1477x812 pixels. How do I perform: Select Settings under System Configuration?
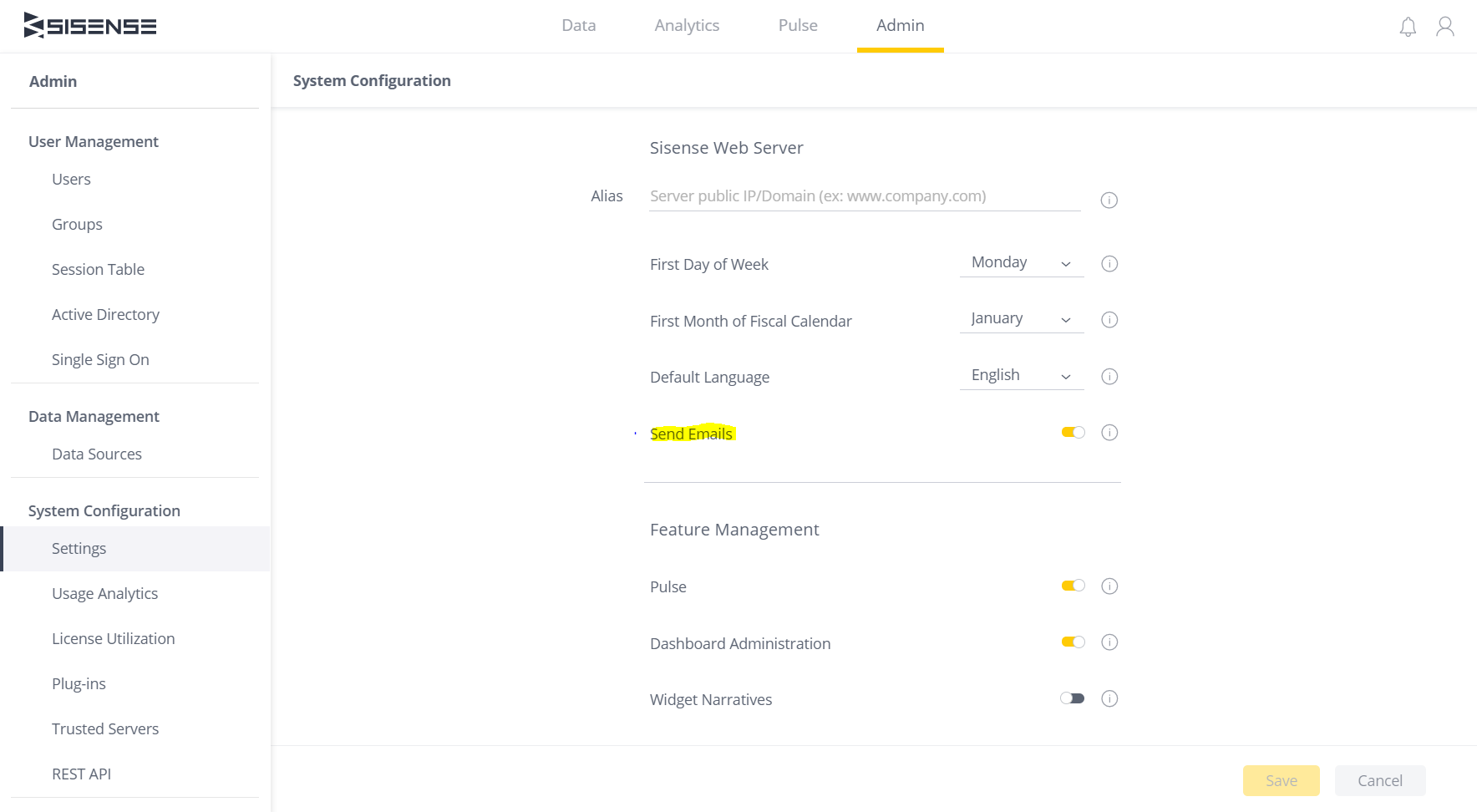point(135,549)
